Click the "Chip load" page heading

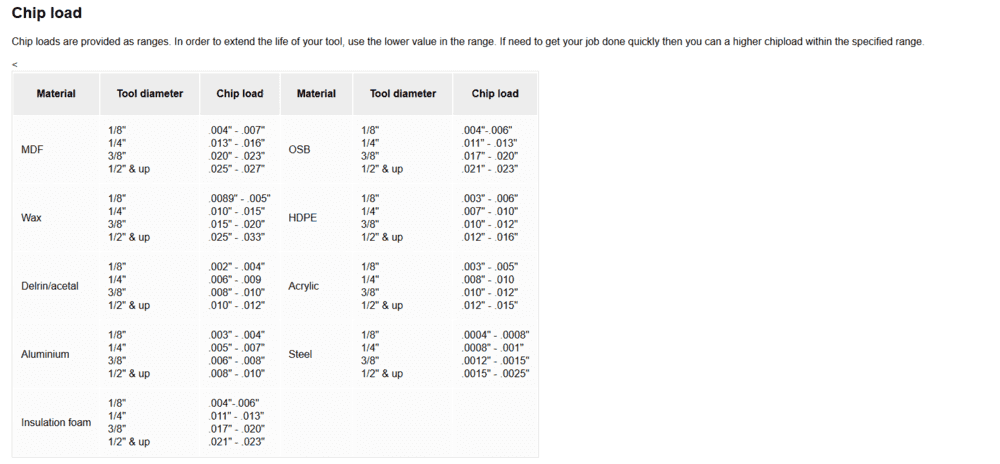pyautogui.click(x=47, y=14)
